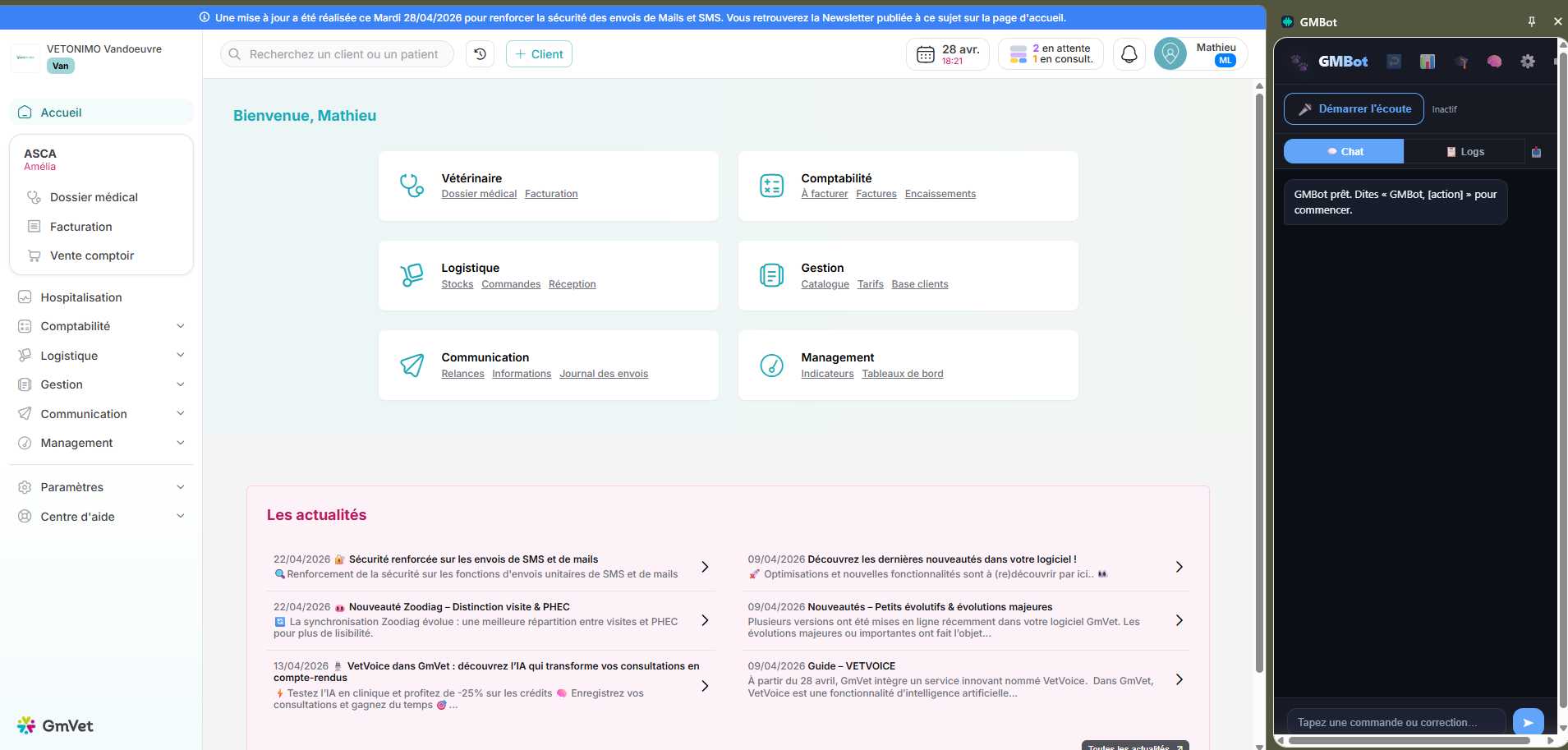Open the Relances link under Communication

click(462, 374)
